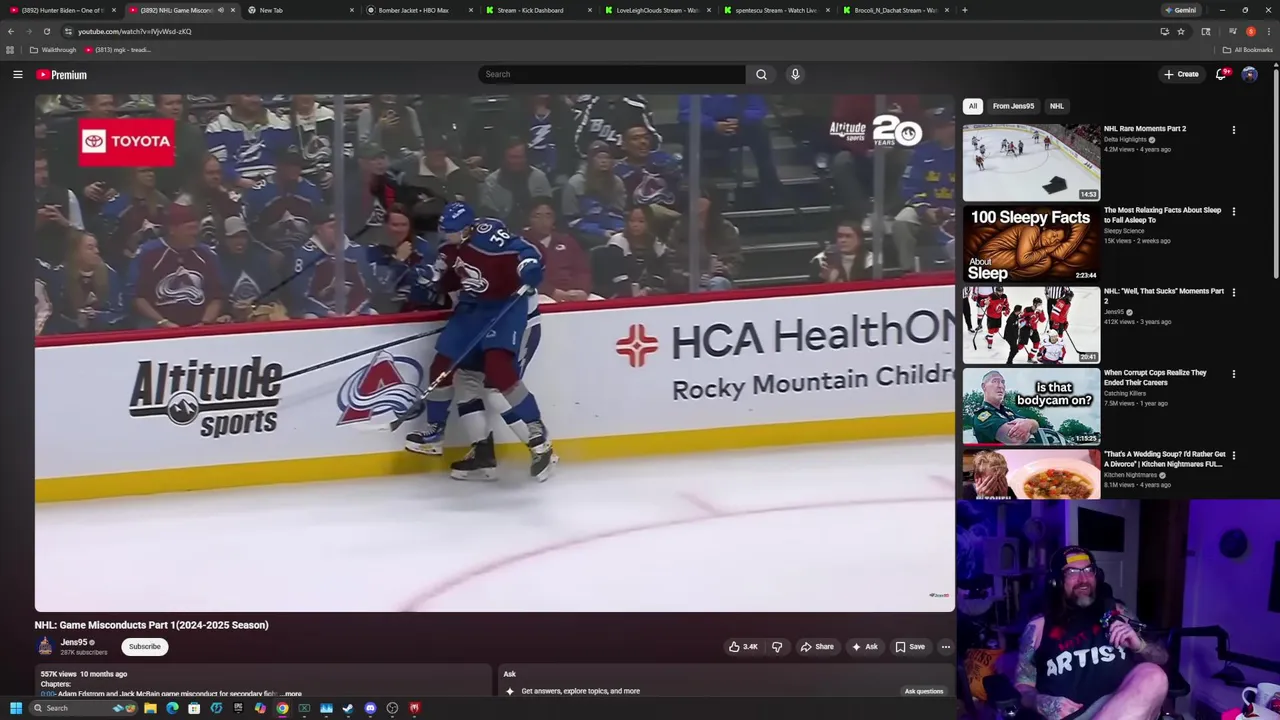This screenshot has width=1280, height=720.
Task: Click title 'When Corrupt Cops Realize They Ended Their Careers'
Action: [1155, 377]
